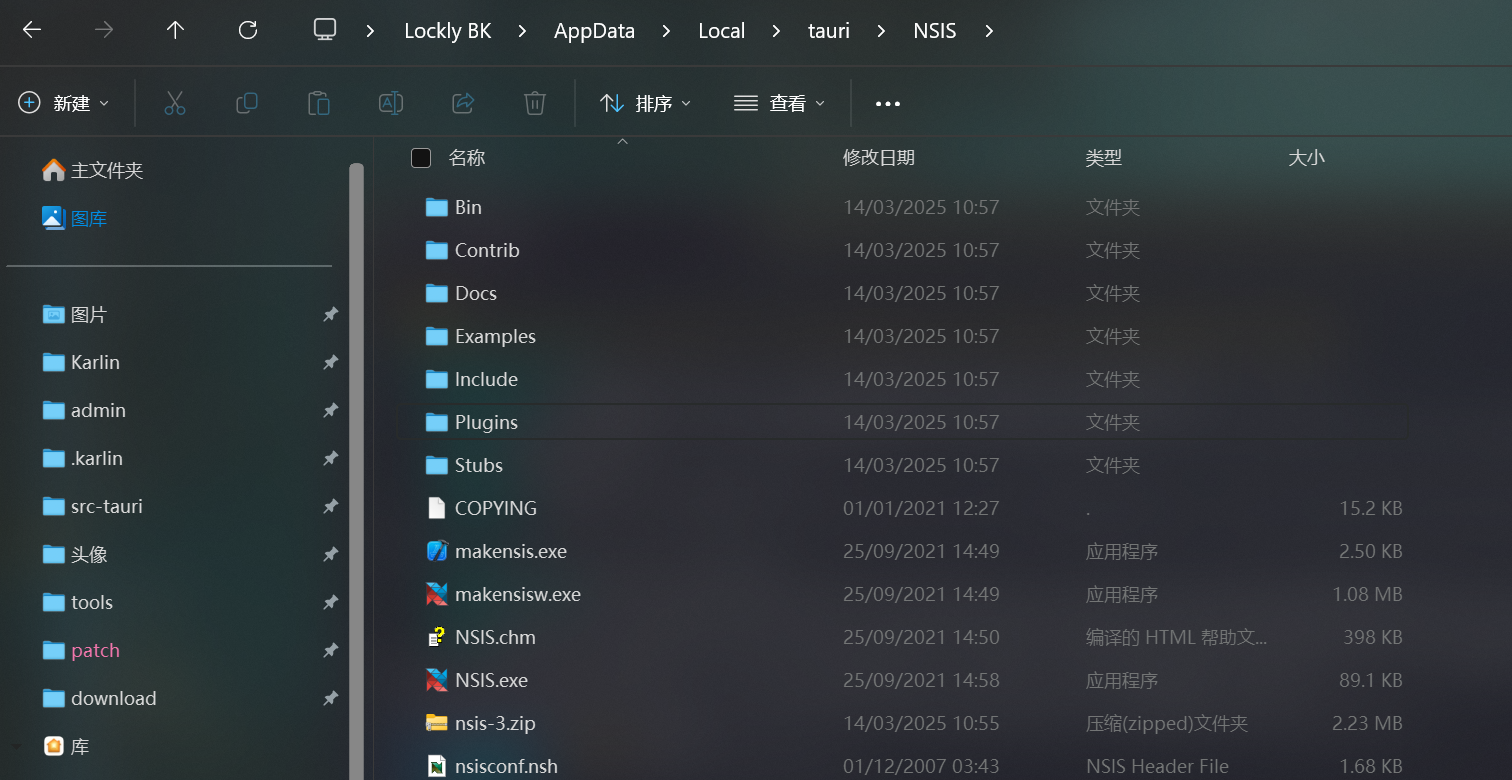Click the Bin folder icon
The image size is (1512, 780).
pos(437,207)
